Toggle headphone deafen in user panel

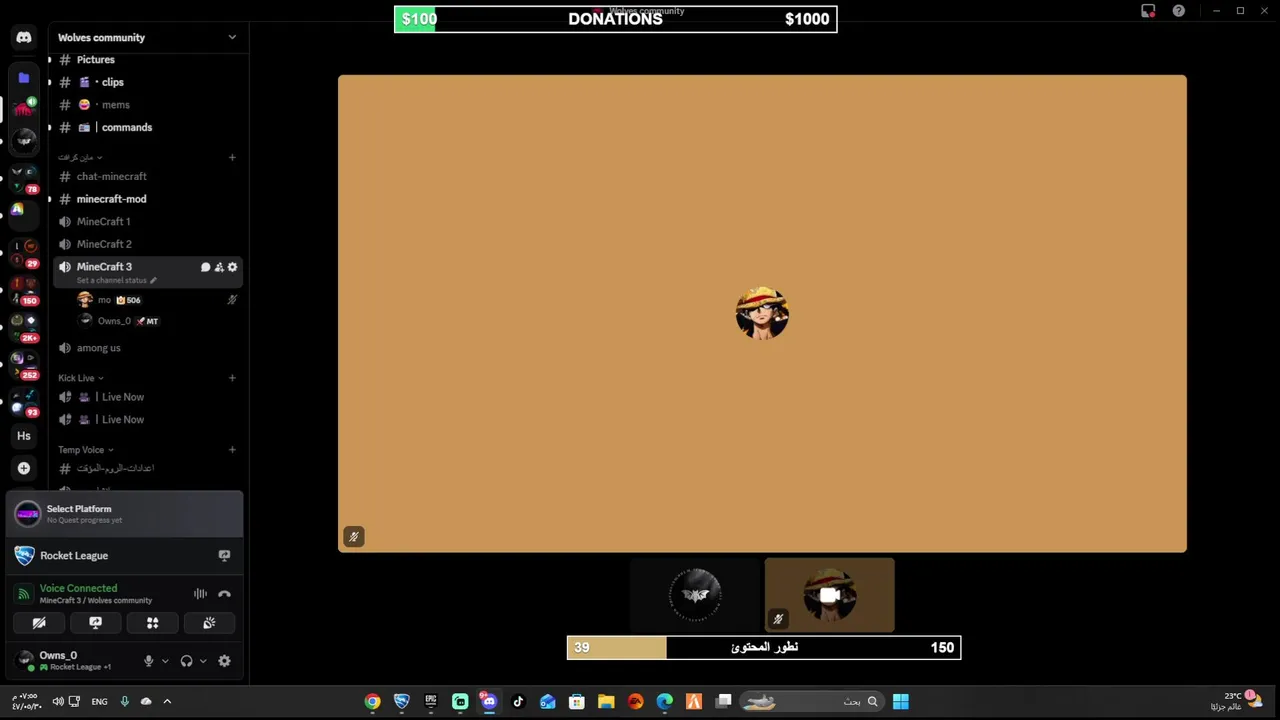(x=186, y=661)
